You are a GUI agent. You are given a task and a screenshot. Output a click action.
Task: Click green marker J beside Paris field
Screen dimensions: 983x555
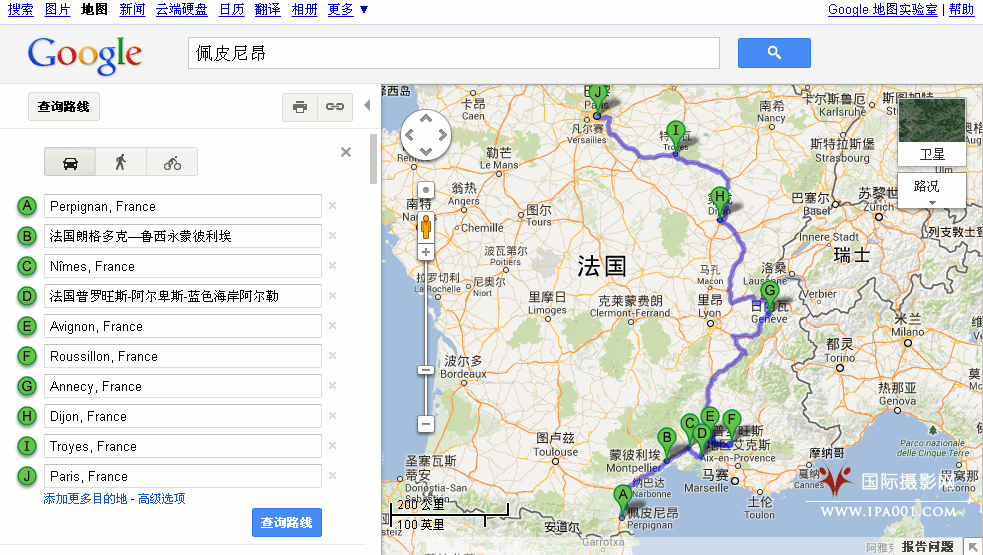[x=26, y=476]
